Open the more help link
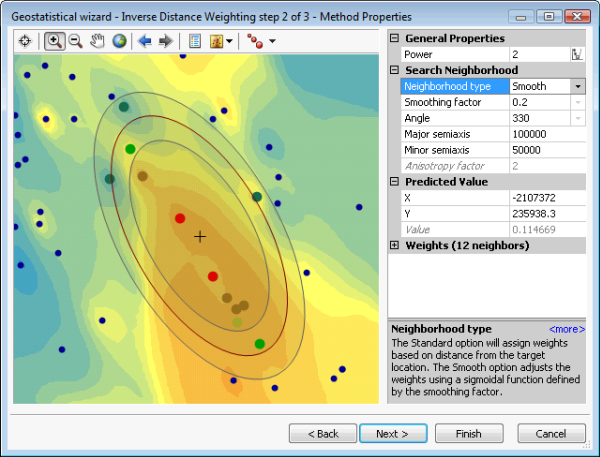The width and height of the screenshot is (600, 457). point(566,329)
